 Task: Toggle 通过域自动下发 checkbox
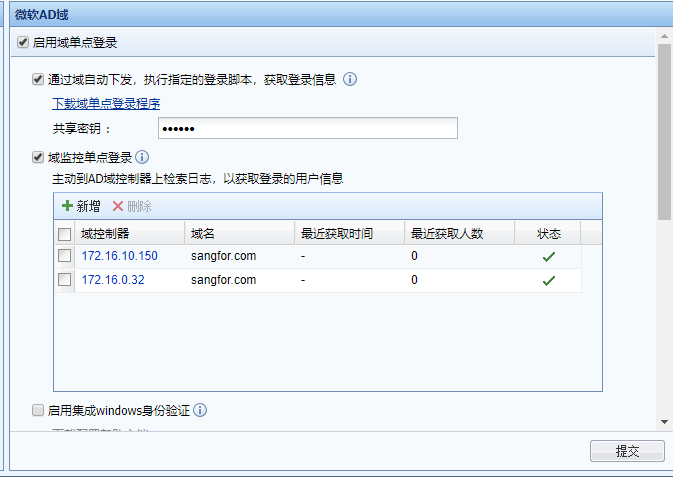38,79
